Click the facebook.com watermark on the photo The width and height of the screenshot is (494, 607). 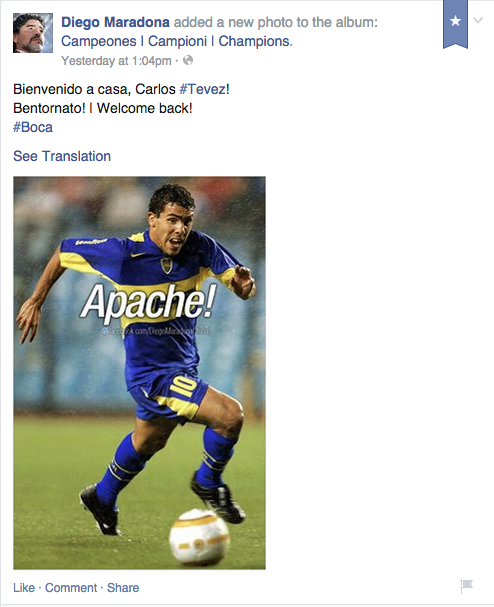pos(156,331)
